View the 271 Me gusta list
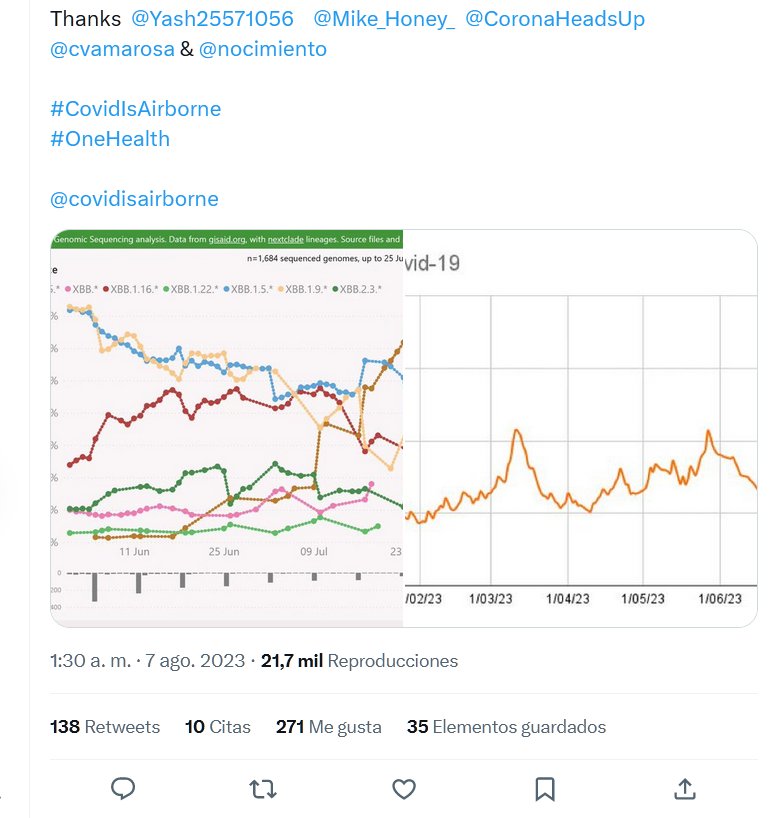 329,727
